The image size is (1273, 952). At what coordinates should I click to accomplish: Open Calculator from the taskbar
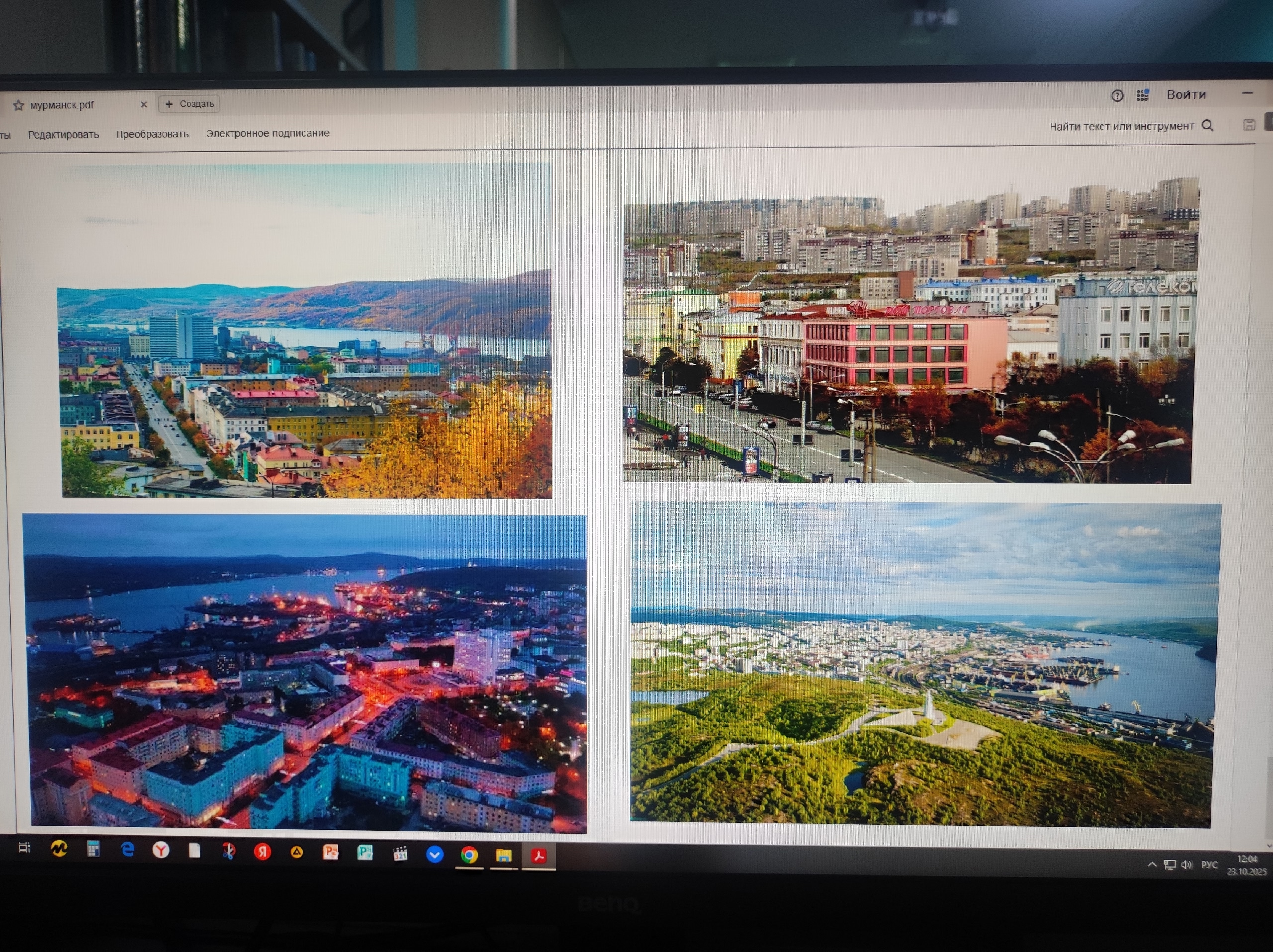click(x=93, y=849)
